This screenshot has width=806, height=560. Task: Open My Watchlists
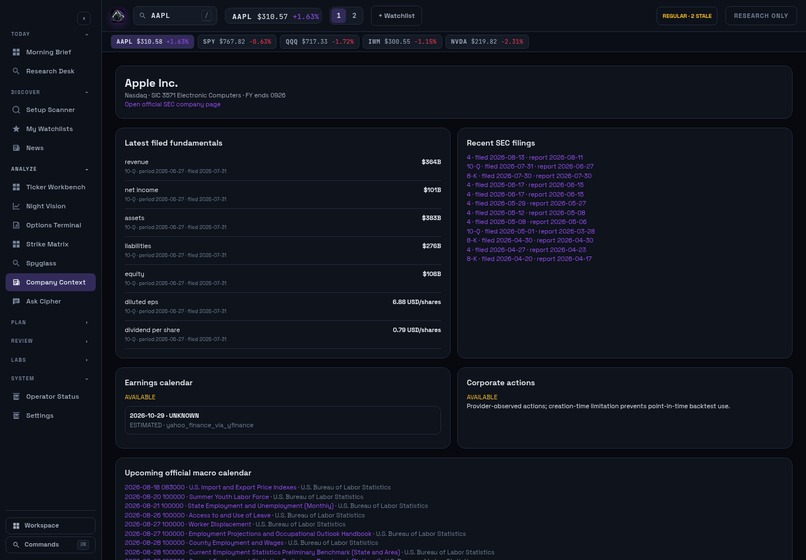pos(50,129)
